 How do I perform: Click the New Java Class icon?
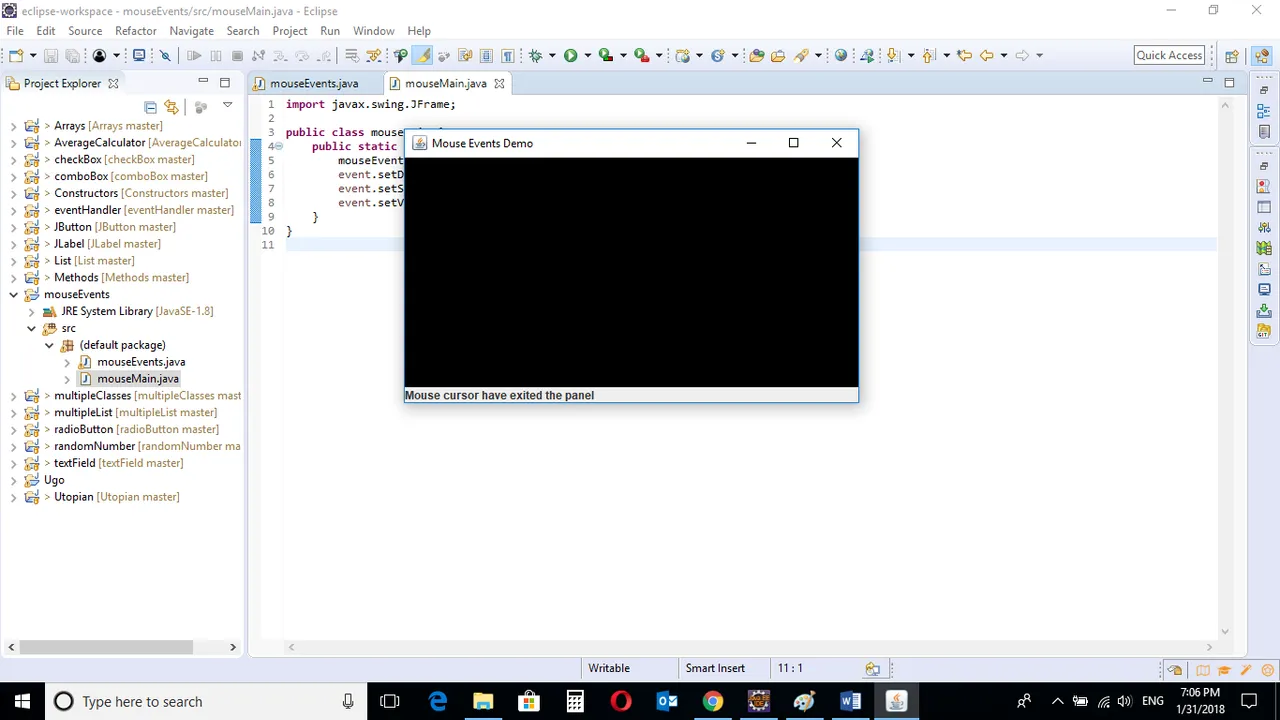(717, 55)
